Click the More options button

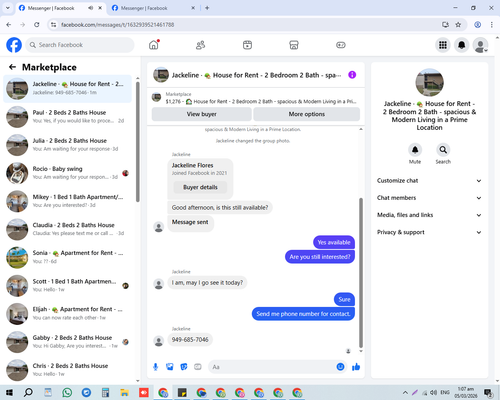tap(307, 114)
